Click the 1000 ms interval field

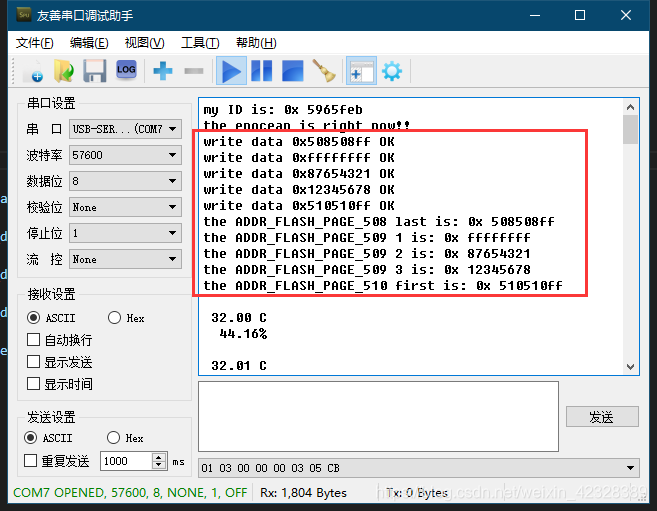126,461
